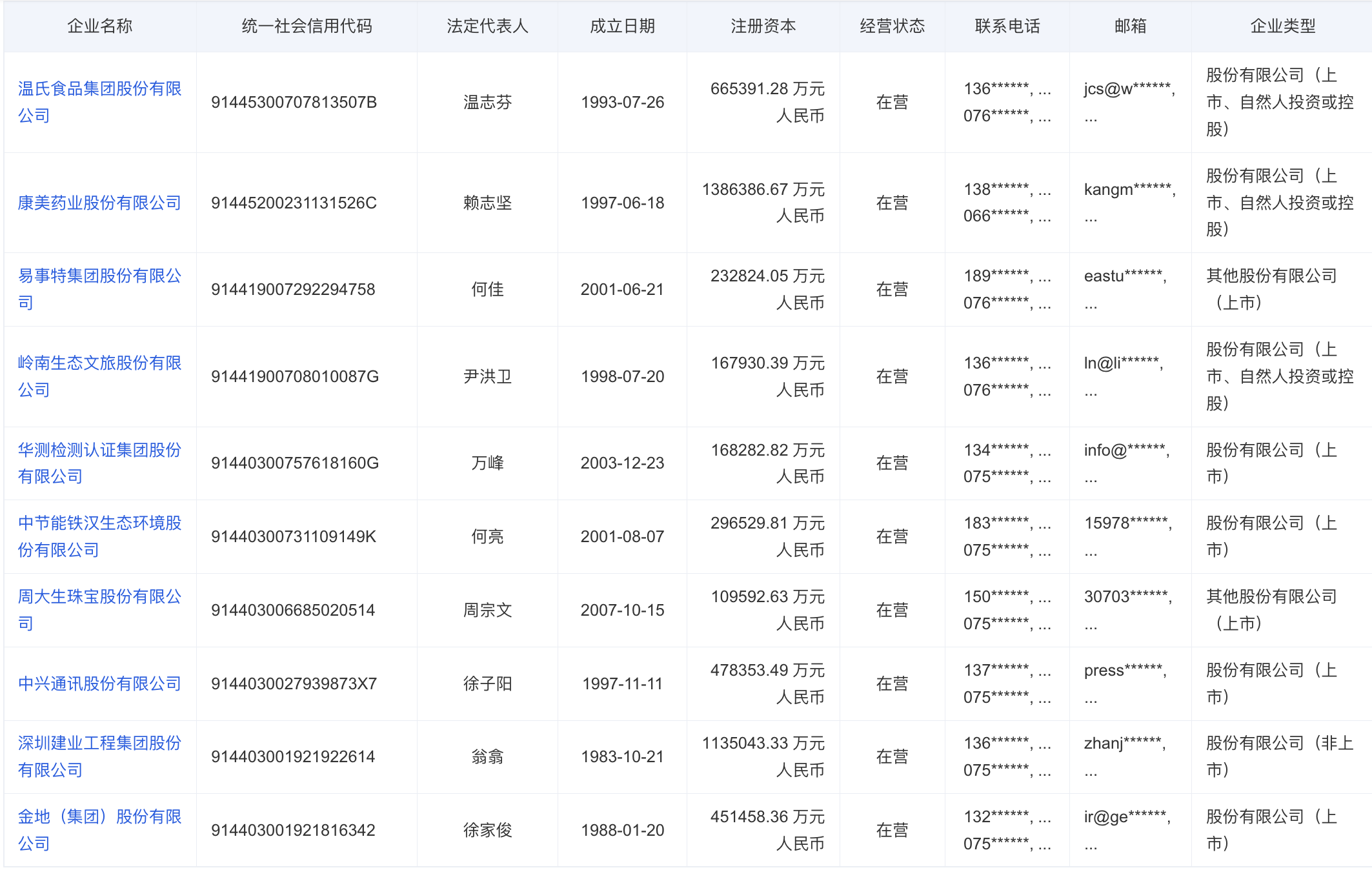Click the 法定代表人 column header
The height and width of the screenshot is (870, 1372).
coord(487,26)
